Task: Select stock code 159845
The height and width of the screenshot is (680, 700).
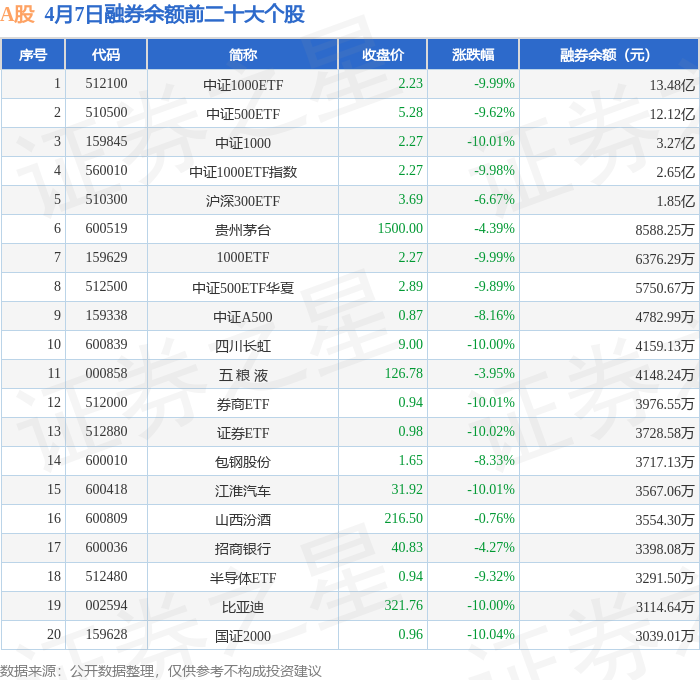Action: [x=106, y=142]
